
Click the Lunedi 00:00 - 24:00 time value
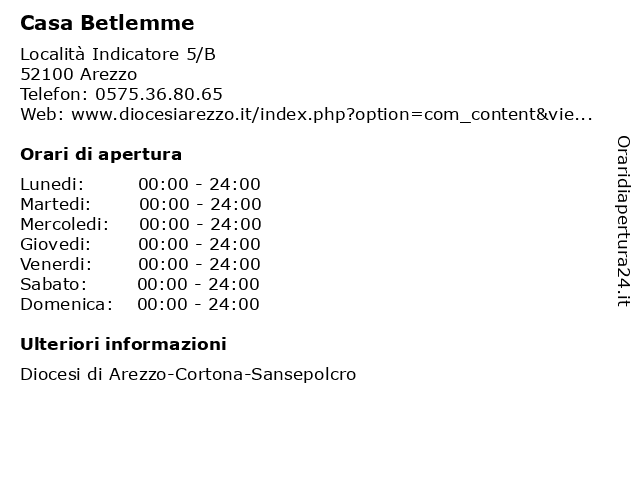[x=199, y=184]
